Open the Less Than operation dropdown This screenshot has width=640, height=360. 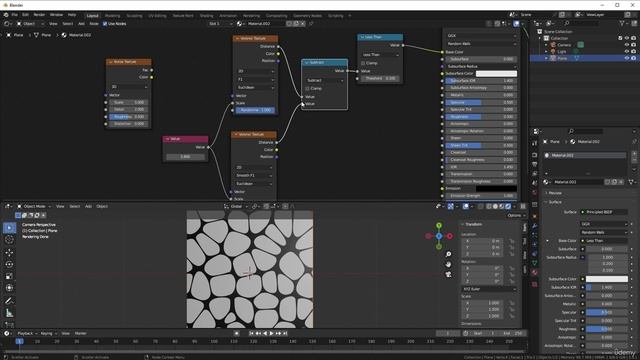point(380,55)
